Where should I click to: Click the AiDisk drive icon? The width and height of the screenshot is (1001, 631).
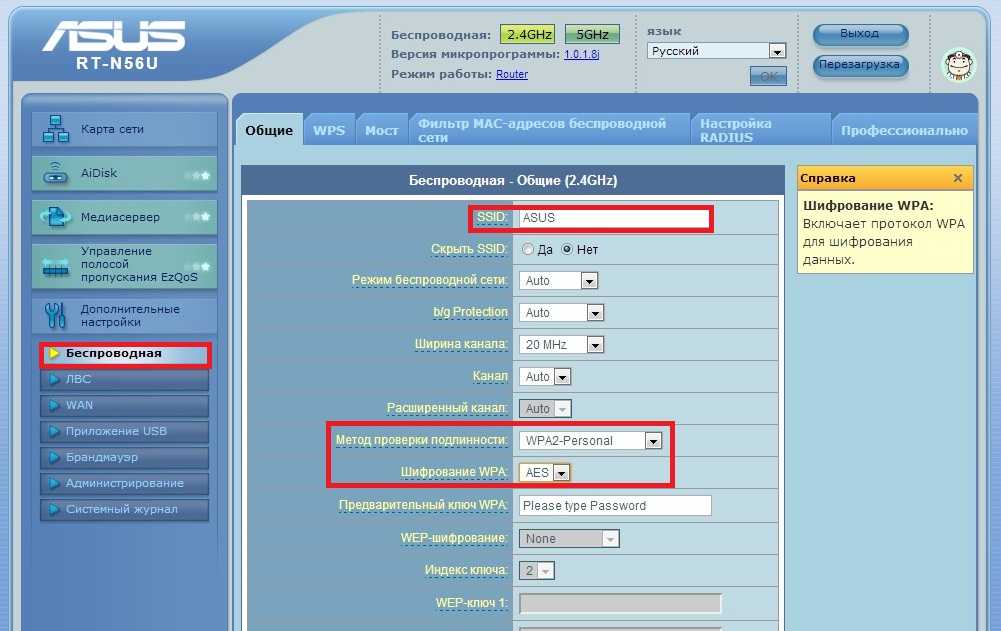click(56, 172)
